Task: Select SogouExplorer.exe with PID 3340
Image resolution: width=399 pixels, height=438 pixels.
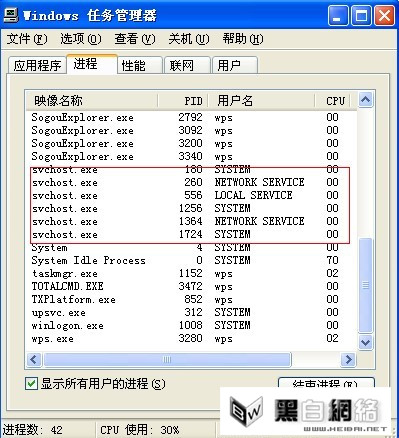Action: click(192, 156)
